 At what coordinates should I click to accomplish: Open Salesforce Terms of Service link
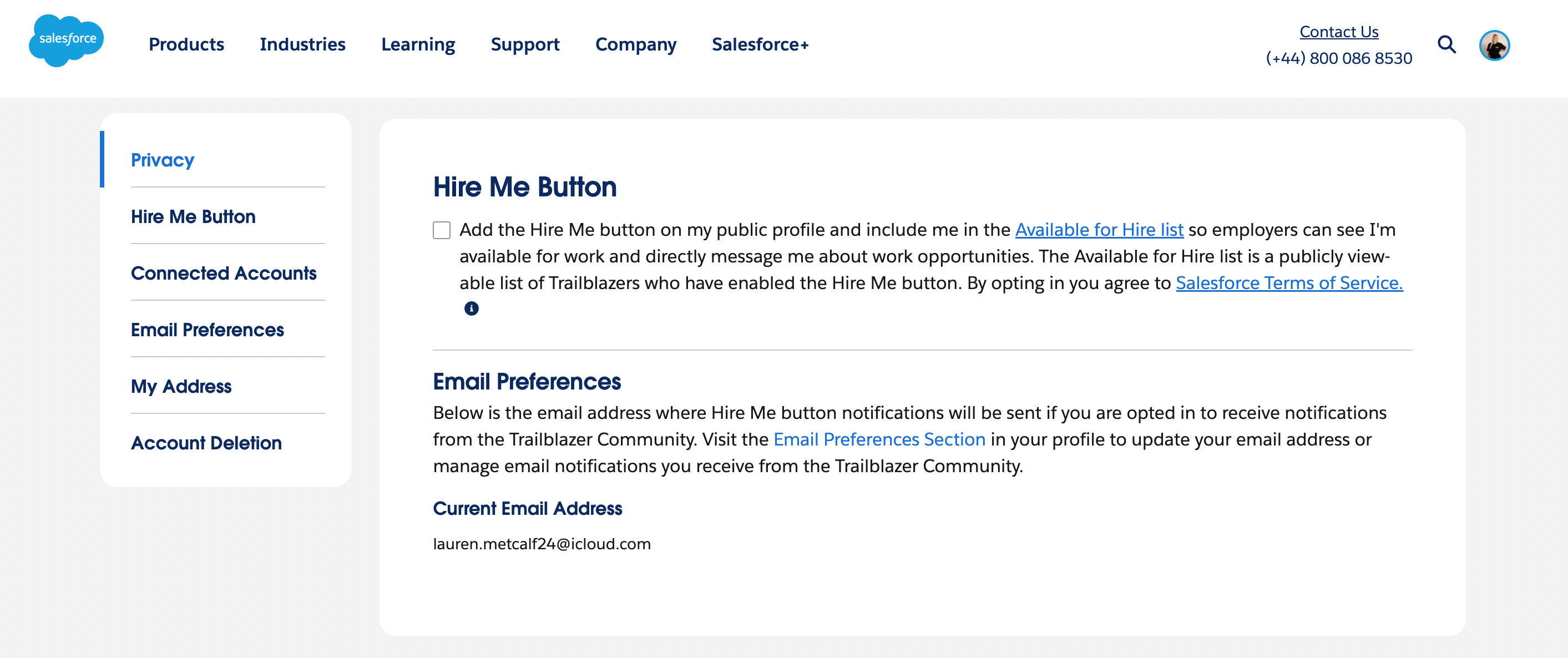point(1289,283)
